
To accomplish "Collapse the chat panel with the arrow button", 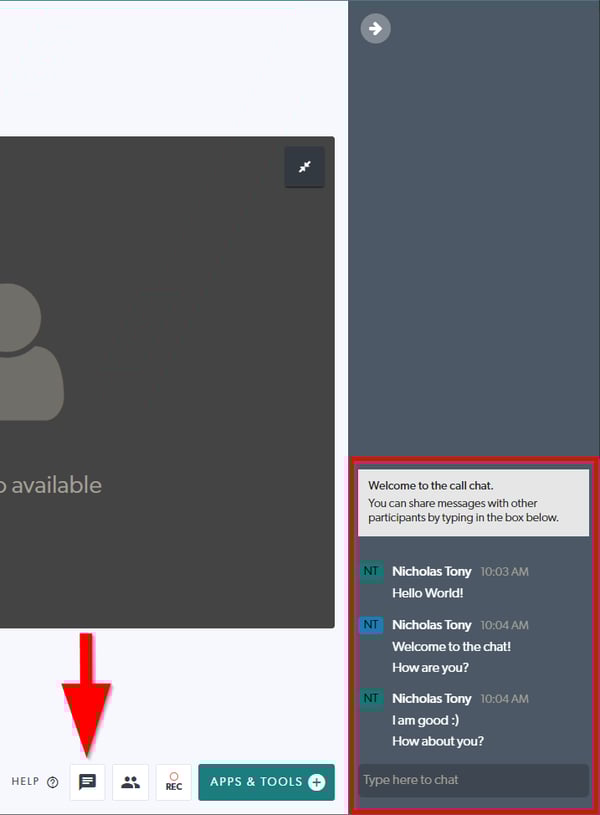I will [x=375, y=28].
